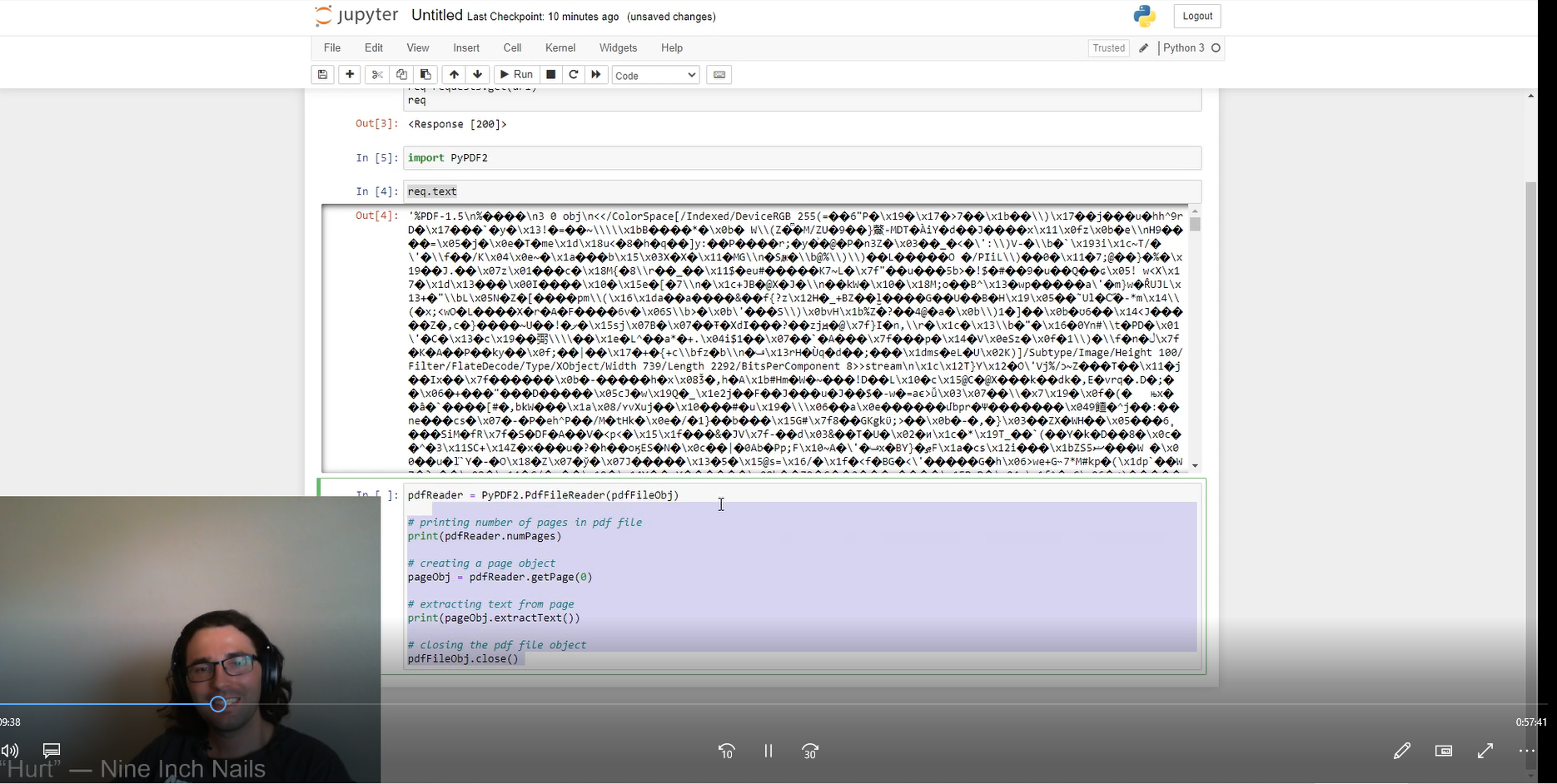1557x784 pixels.
Task: Mute the video audio
Action: 10,751
